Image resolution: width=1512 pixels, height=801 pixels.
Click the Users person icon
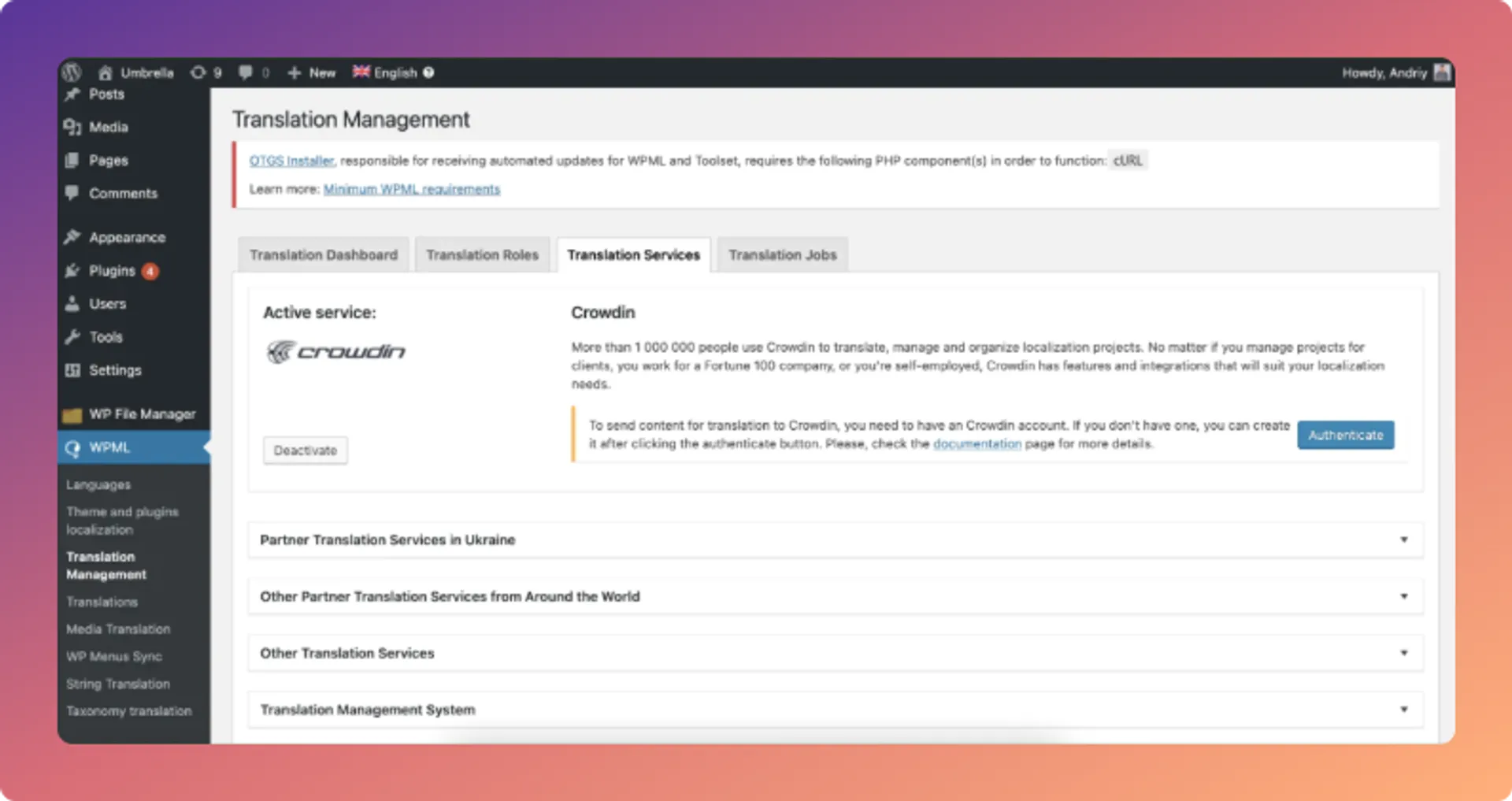click(72, 303)
